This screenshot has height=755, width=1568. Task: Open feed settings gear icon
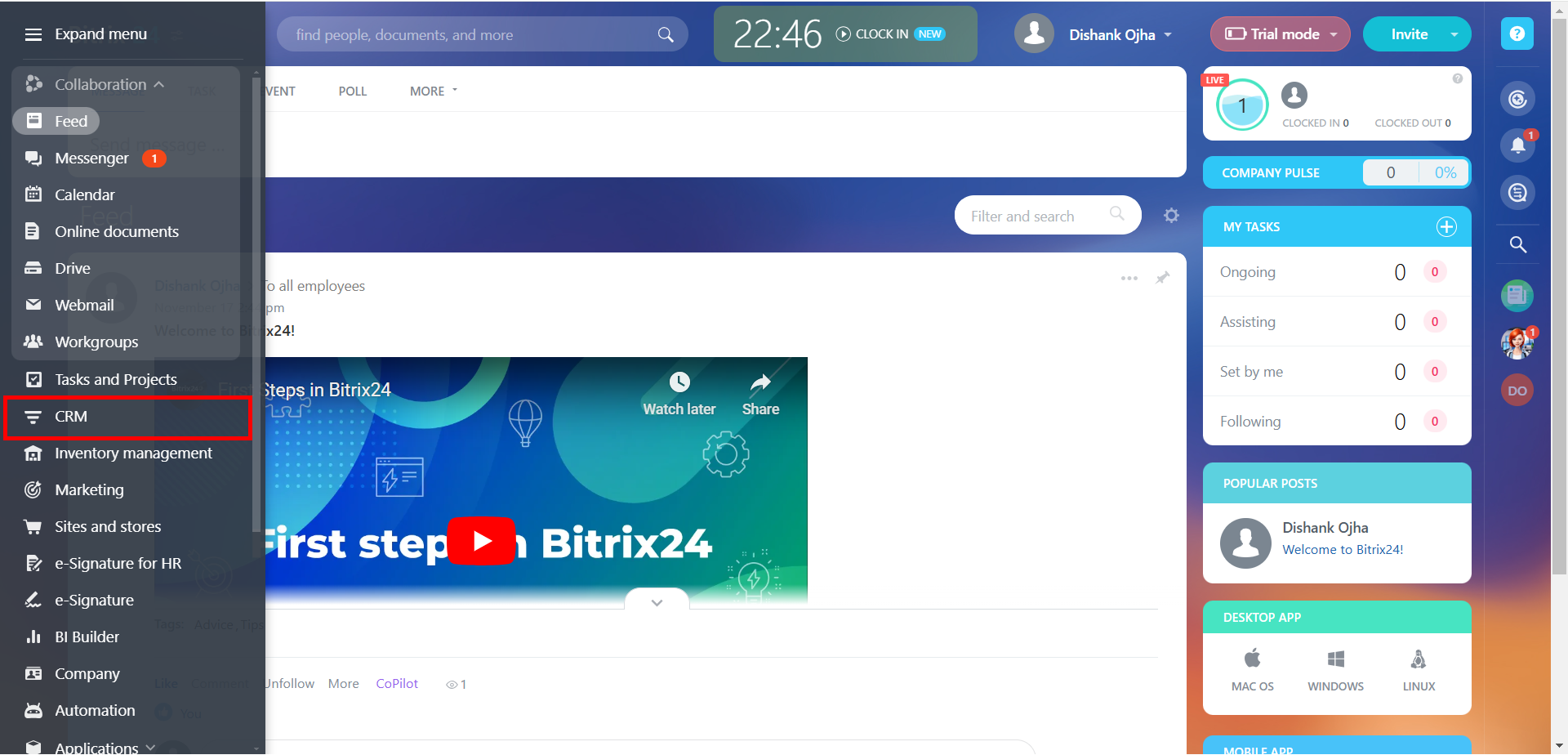(x=1171, y=215)
